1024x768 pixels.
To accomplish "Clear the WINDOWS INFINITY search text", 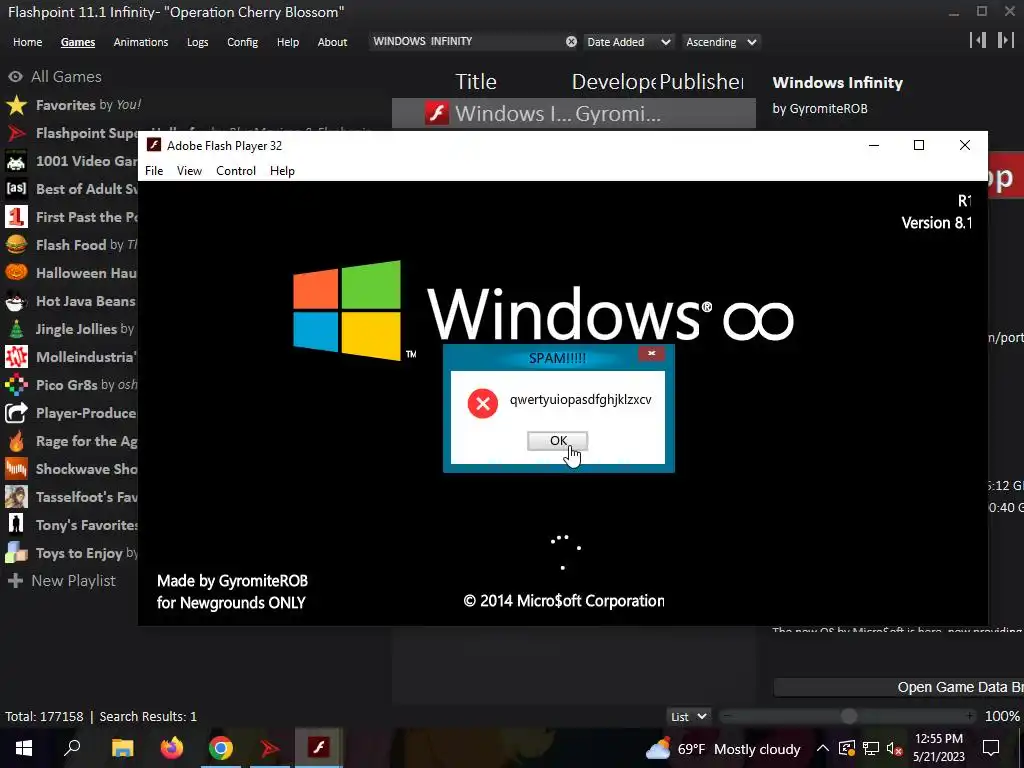I will coord(571,42).
